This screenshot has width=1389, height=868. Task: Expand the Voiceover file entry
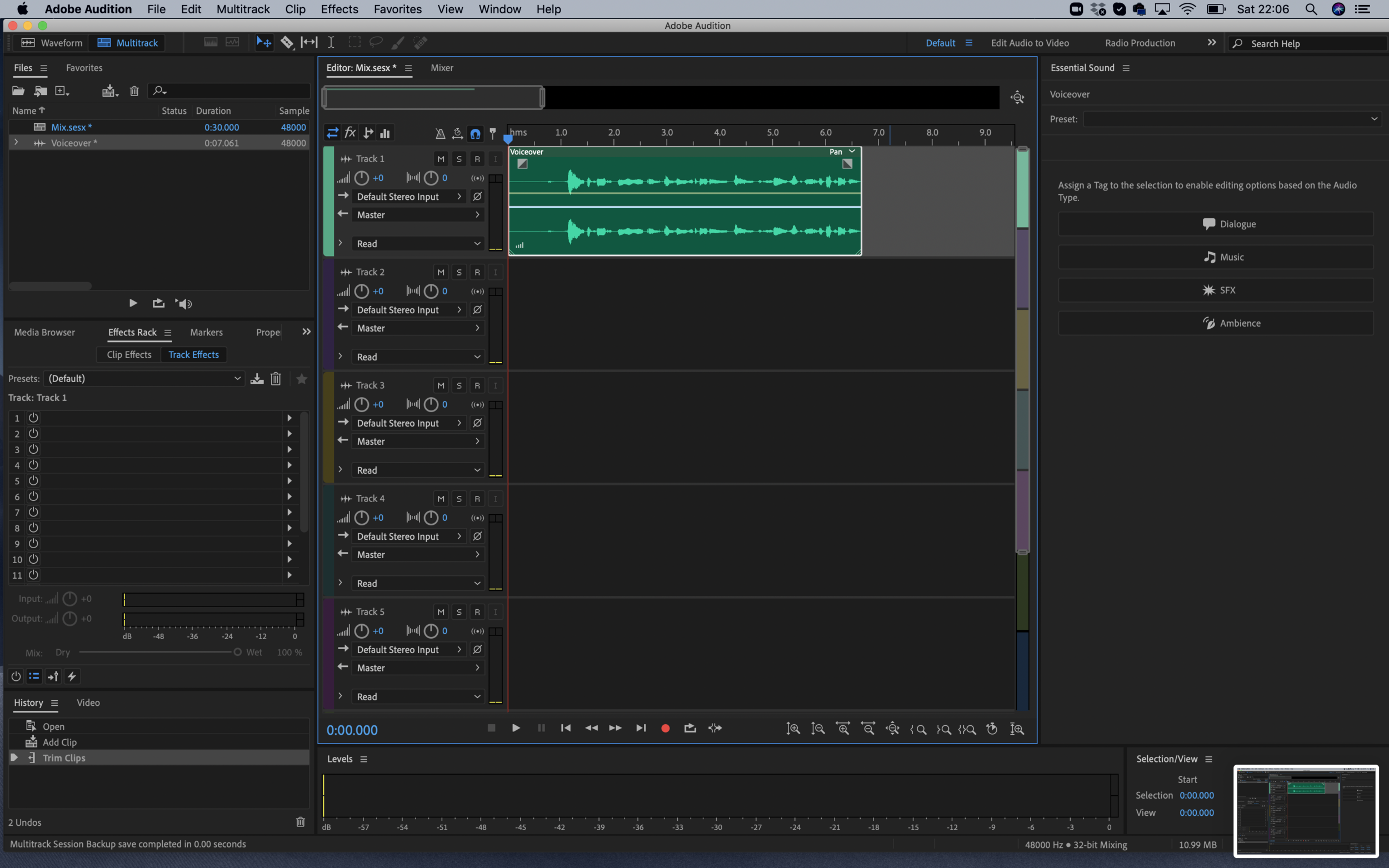(16, 143)
